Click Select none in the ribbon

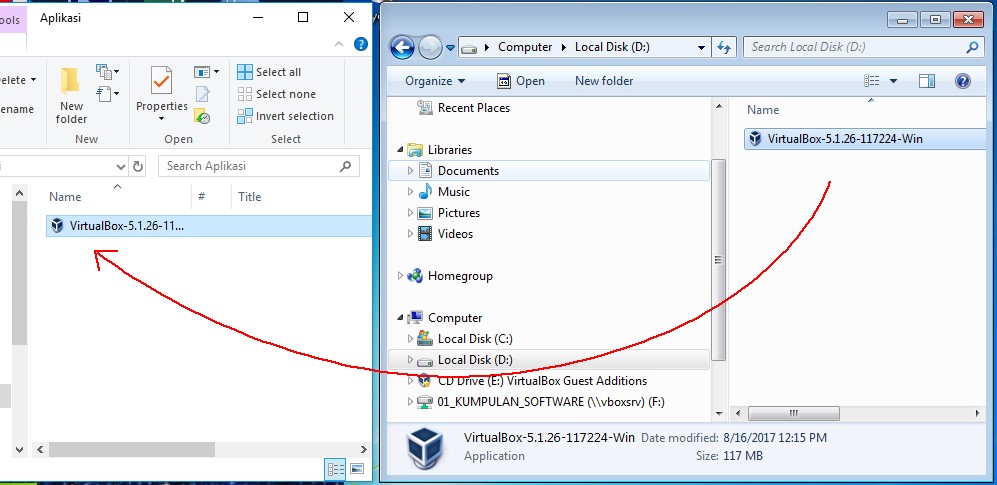click(276, 94)
